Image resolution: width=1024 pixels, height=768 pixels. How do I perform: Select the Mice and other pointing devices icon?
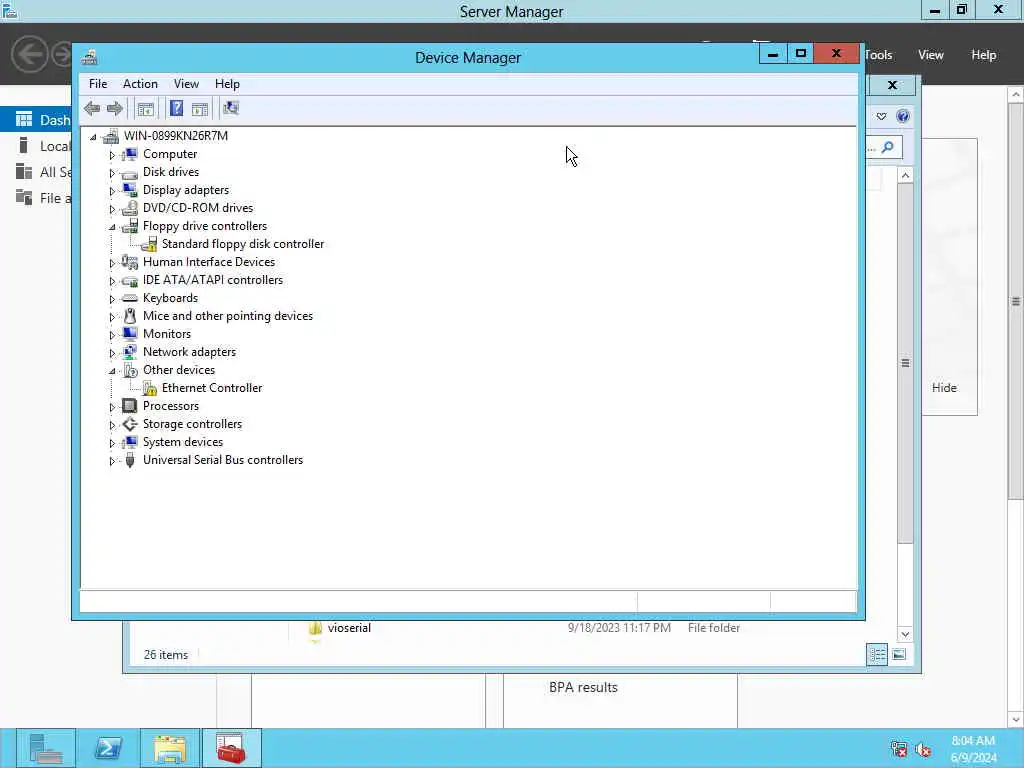pyautogui.click(x=130, y=316)
